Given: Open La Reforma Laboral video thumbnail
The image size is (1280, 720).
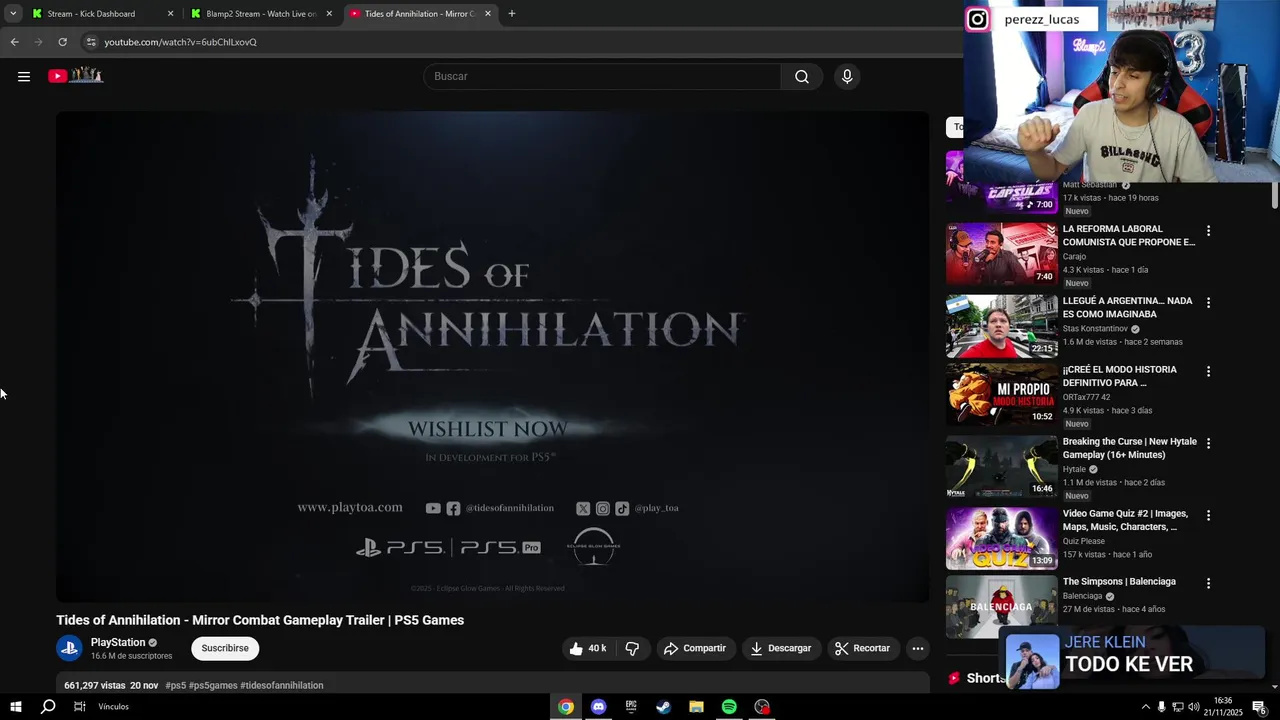Looking at the screenshot, I should 1001,254.
